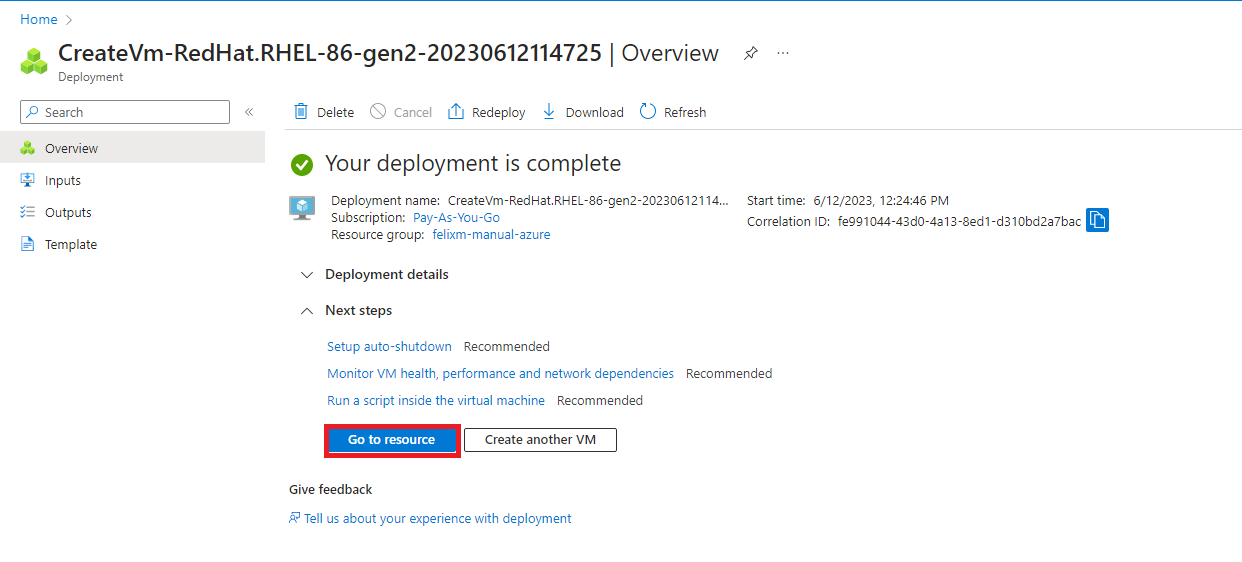Click the Inputs icon in sidebar
Image resolution: width=1242 pixels, height=562 pixels.
click(28, 180)
